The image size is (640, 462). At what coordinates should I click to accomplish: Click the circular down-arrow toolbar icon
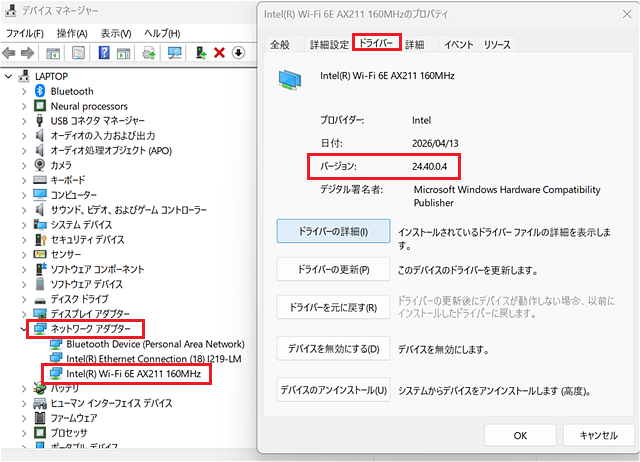[238, 53]
